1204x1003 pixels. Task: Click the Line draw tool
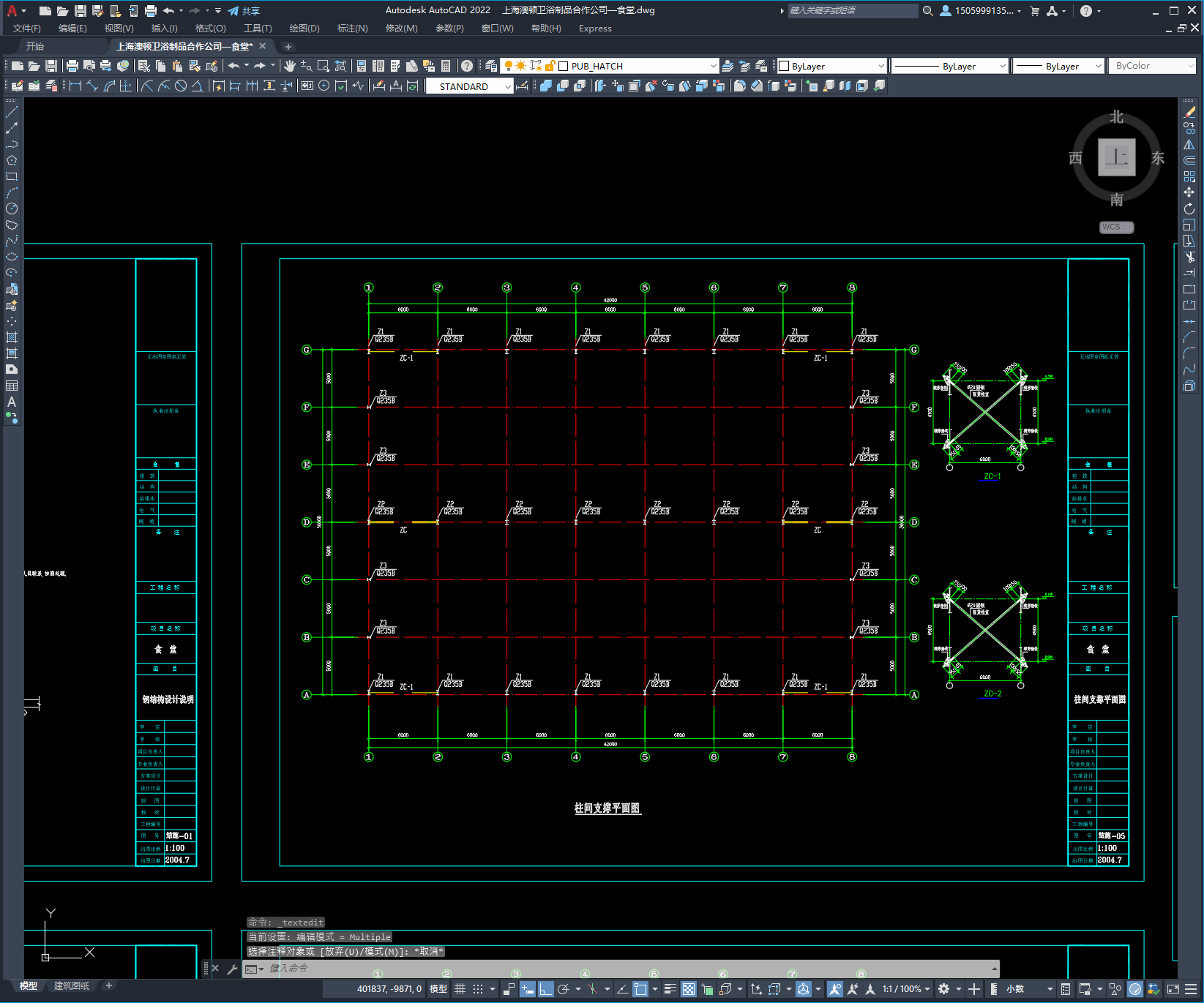pos(12,112)
